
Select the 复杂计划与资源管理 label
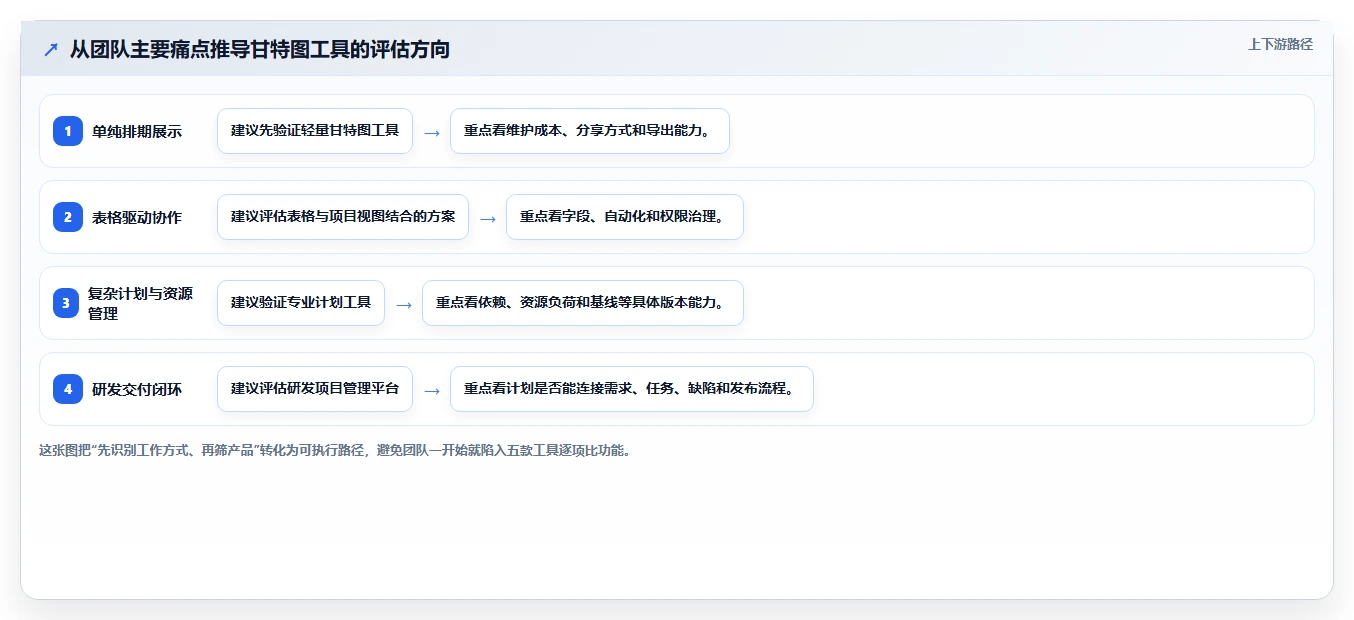point(140,303)
